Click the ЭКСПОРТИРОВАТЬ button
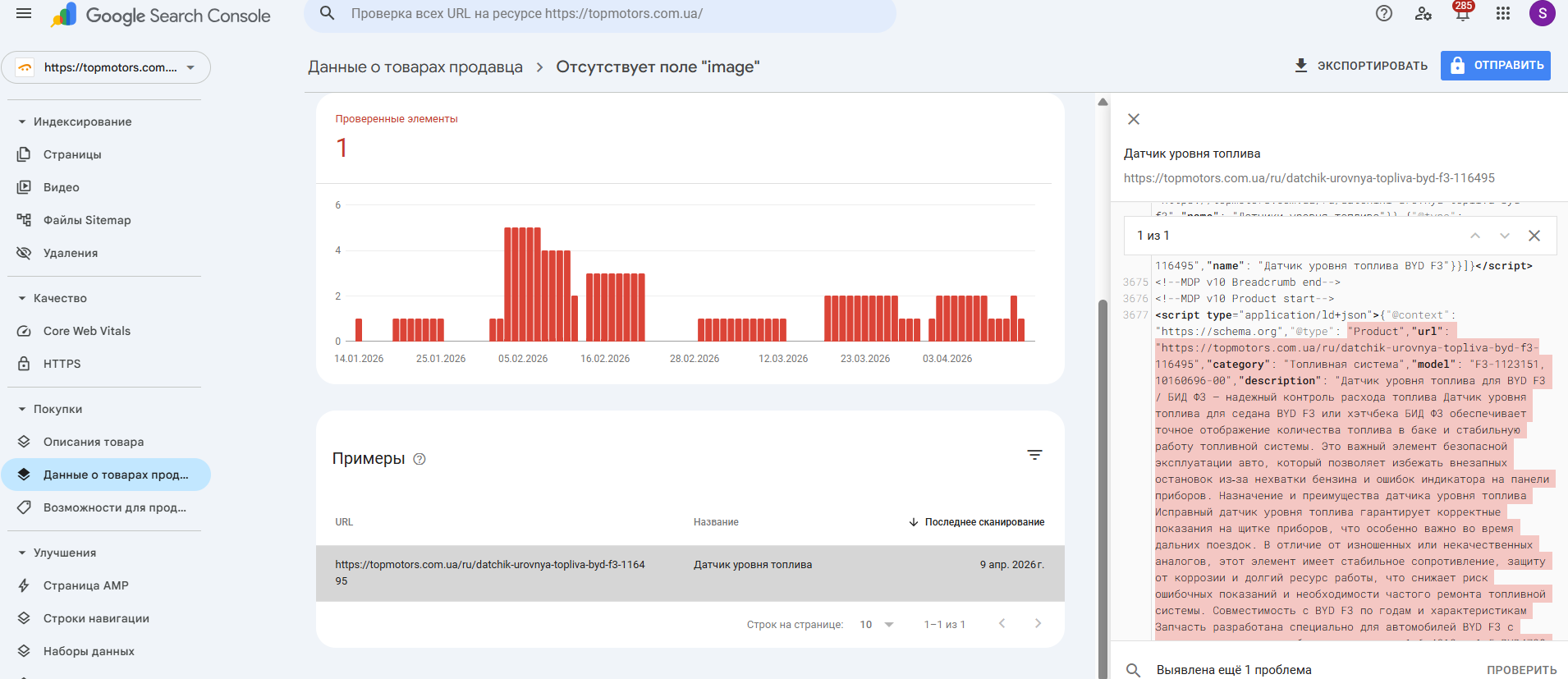Image resolution: width=1568 pixels, height=679 pixels. pos(1360,66)
